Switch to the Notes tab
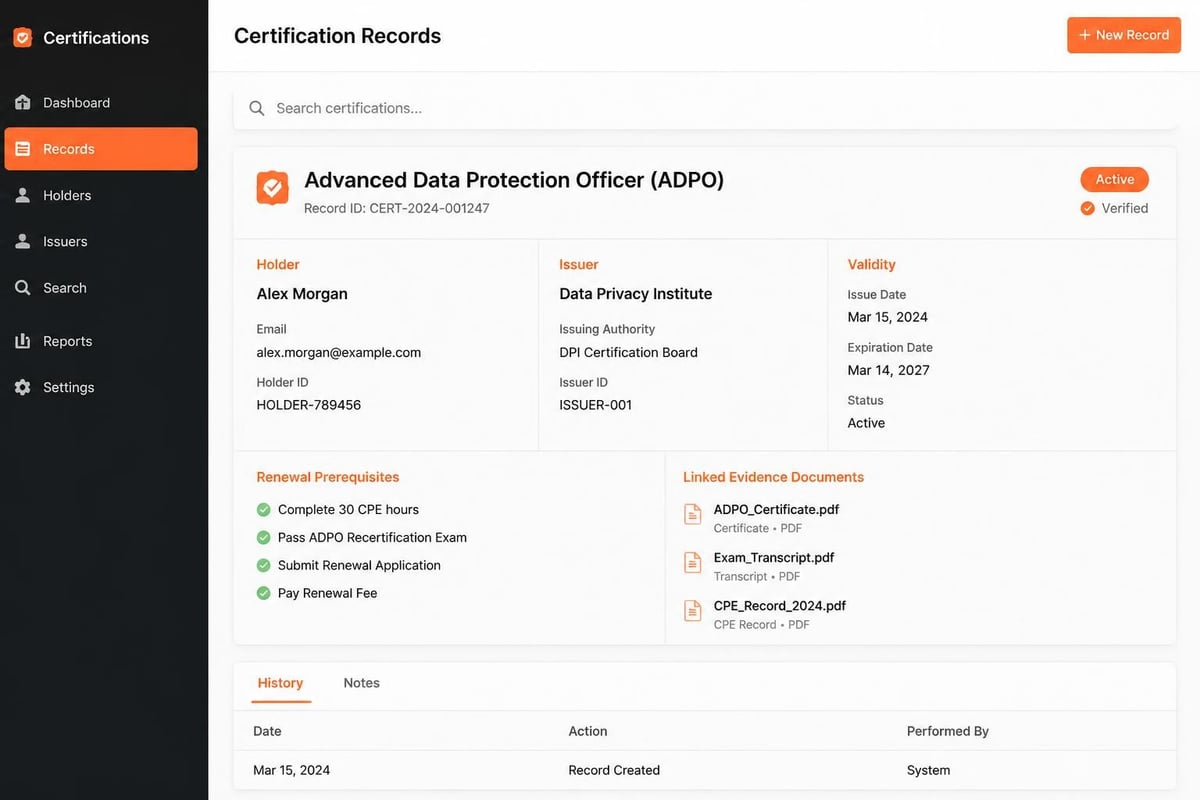Image resolution: width=1200 pixels, height=800 pixels. coord(361,683)
